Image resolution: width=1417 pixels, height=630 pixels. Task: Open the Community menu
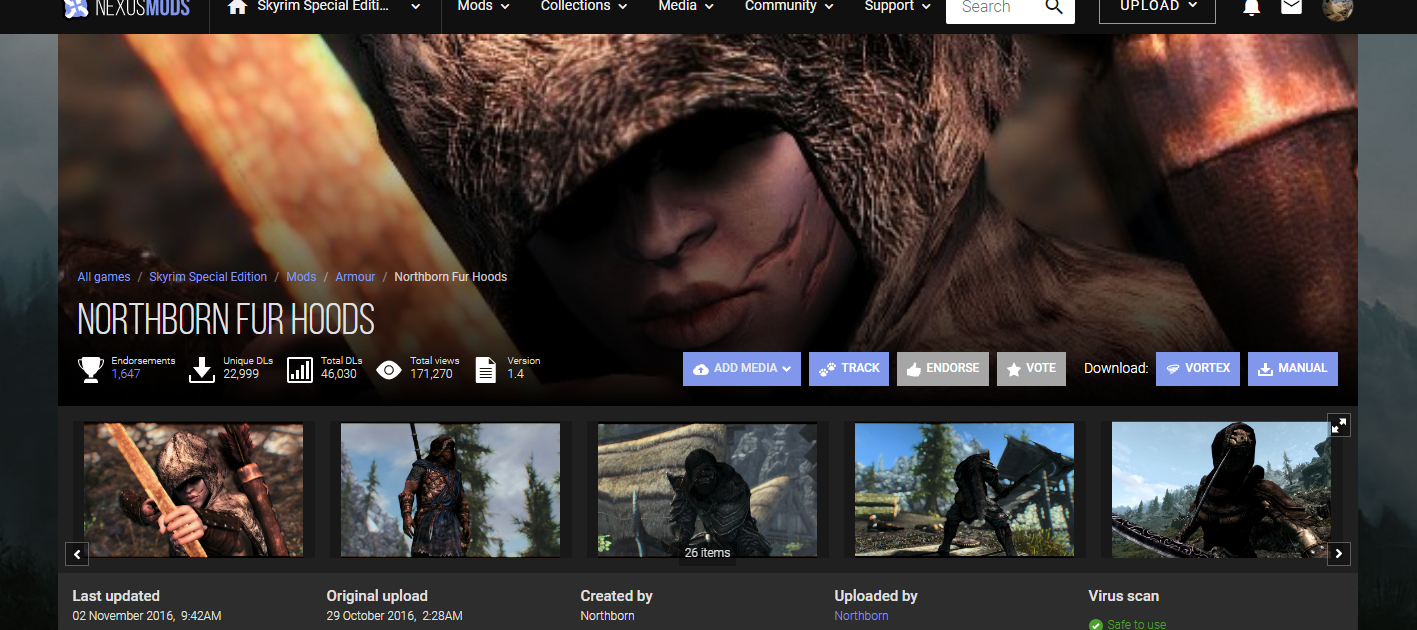789,6
